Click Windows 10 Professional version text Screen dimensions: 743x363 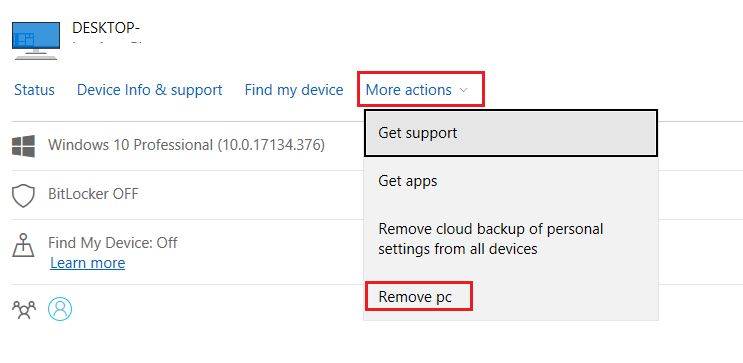pyautogui.click(x=186, y=145)
